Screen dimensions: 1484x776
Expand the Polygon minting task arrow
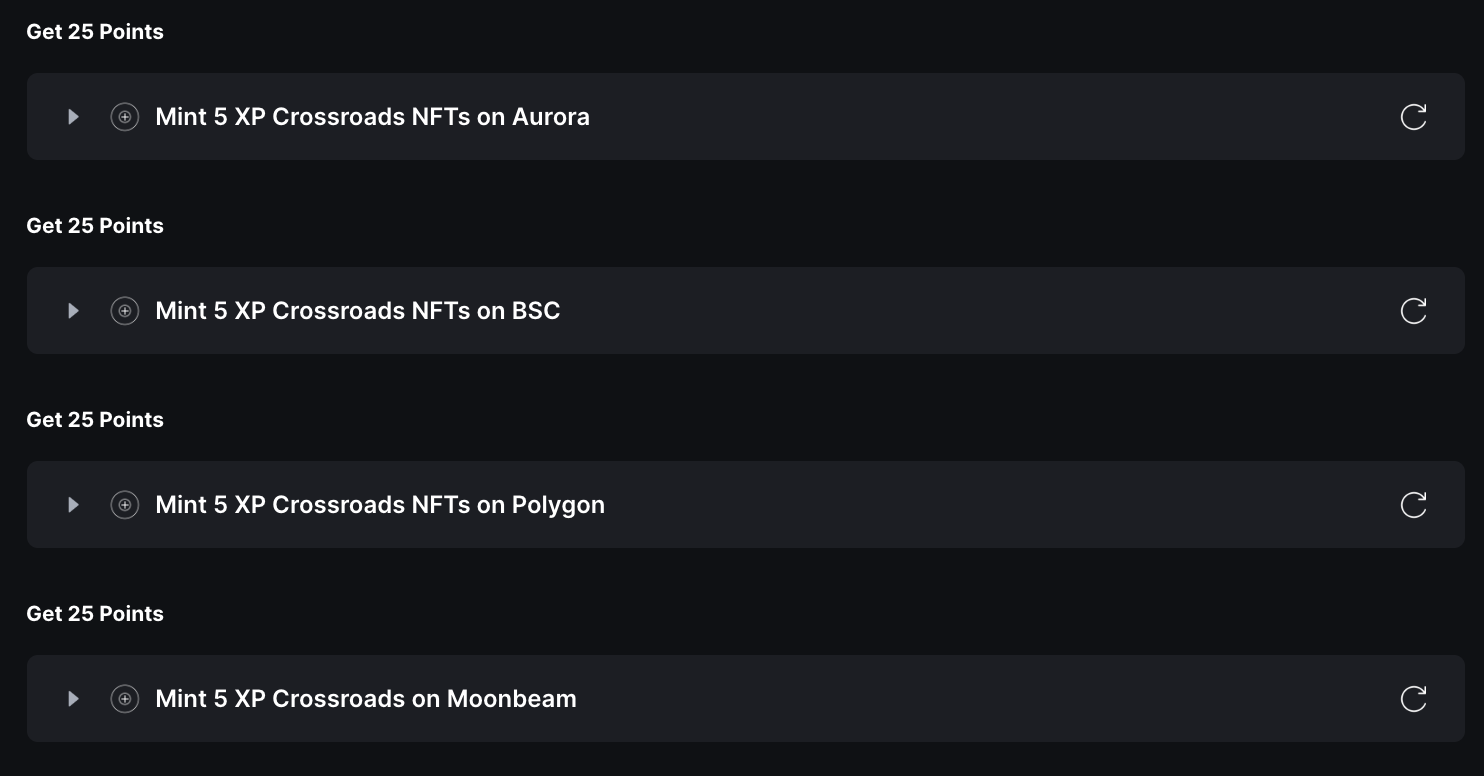73,505
